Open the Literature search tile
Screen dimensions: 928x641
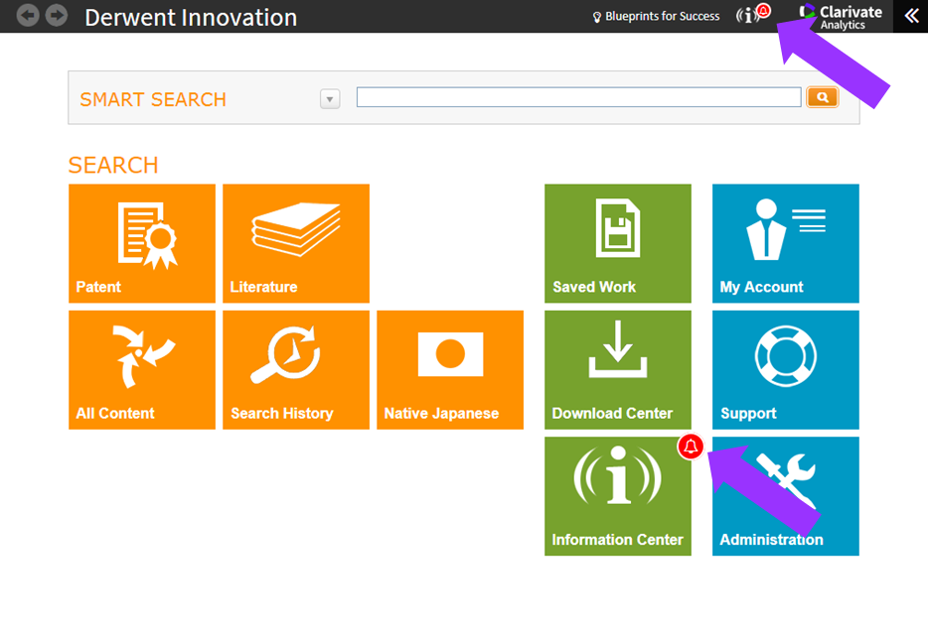point(296,243)
